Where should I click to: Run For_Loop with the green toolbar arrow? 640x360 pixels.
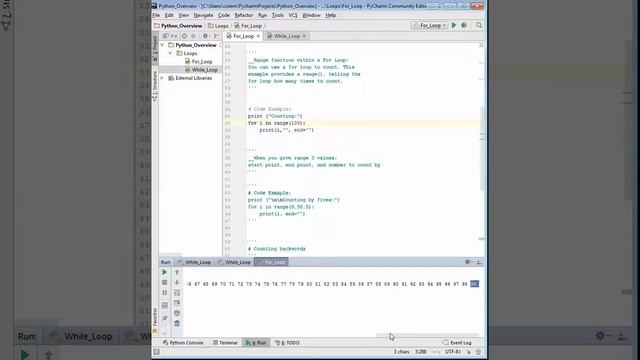(x=454, y=25)
